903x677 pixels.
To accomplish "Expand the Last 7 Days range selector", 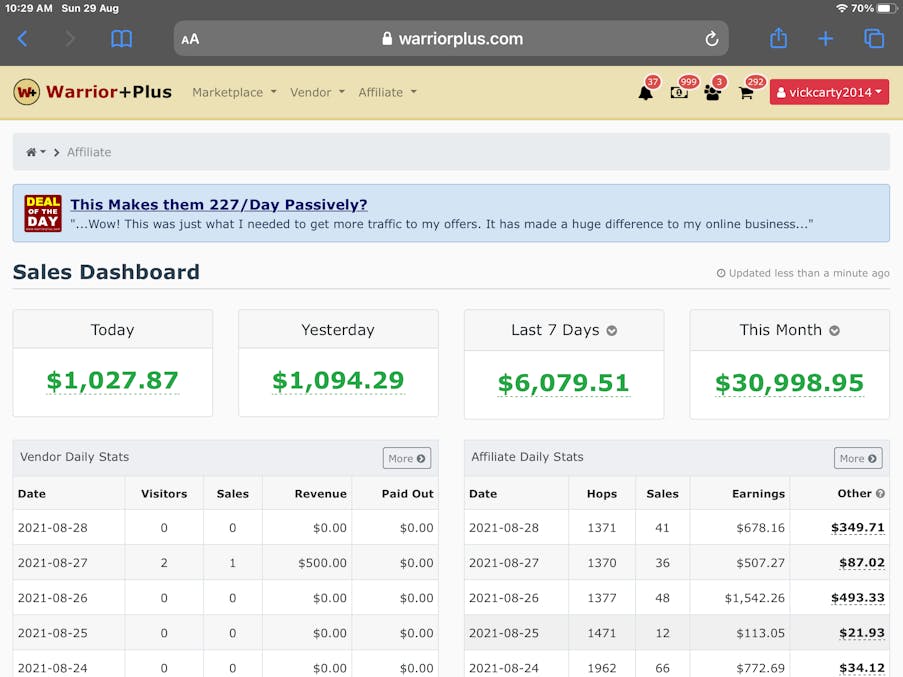I will (612, 330).
